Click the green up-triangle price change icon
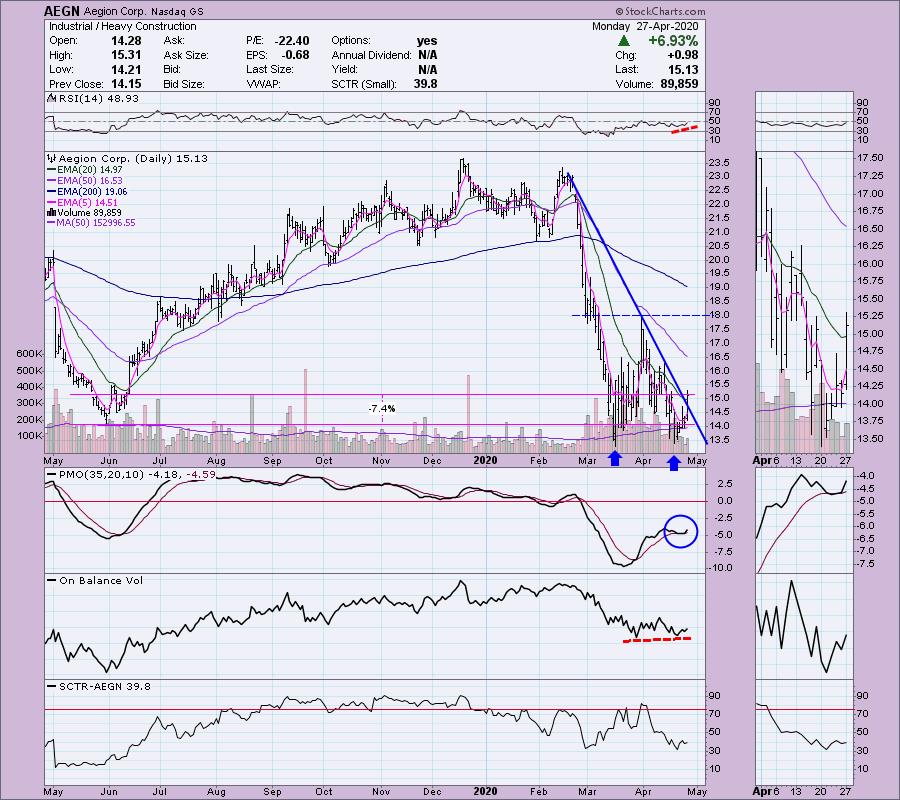900x800 pixels. coord(624,41)
